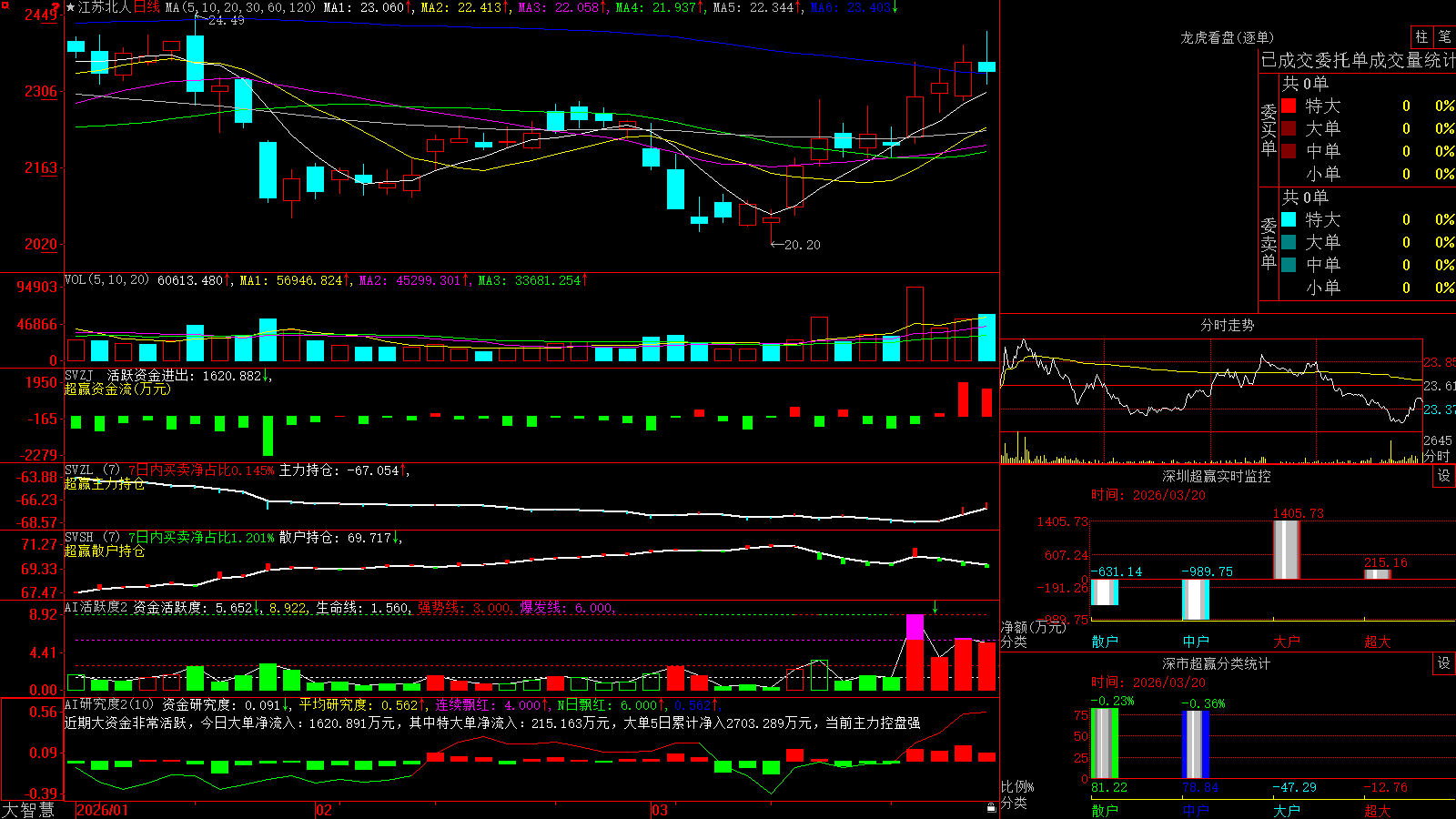Image resolution: width=1456 pixels, height=819 pixels.
Task: Click the stock name 江苏北人
Action: click(x=105, y=7)
